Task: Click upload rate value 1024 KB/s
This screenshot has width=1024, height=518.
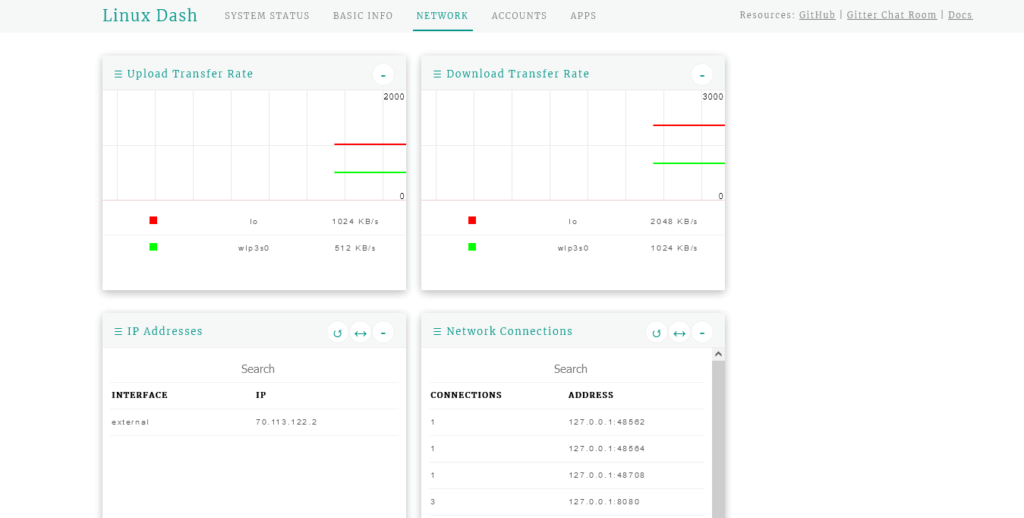Action: 355,221
